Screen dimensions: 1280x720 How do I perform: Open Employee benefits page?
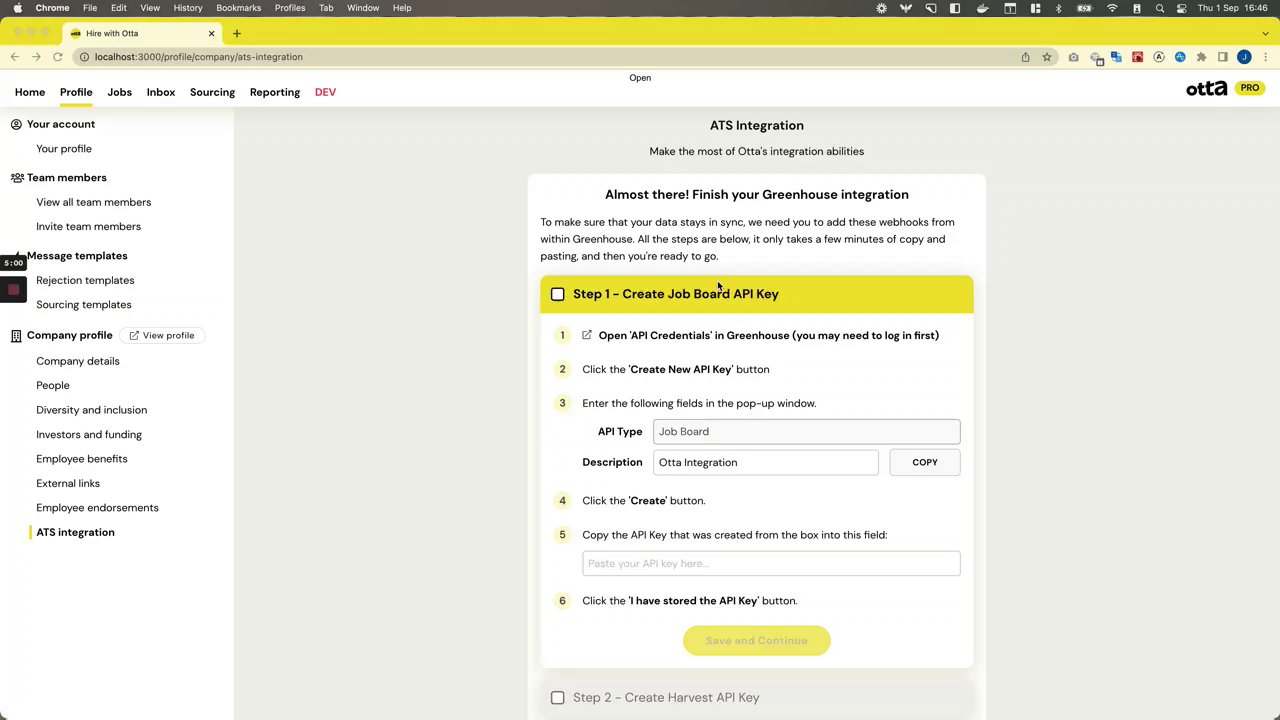[82, 459]
